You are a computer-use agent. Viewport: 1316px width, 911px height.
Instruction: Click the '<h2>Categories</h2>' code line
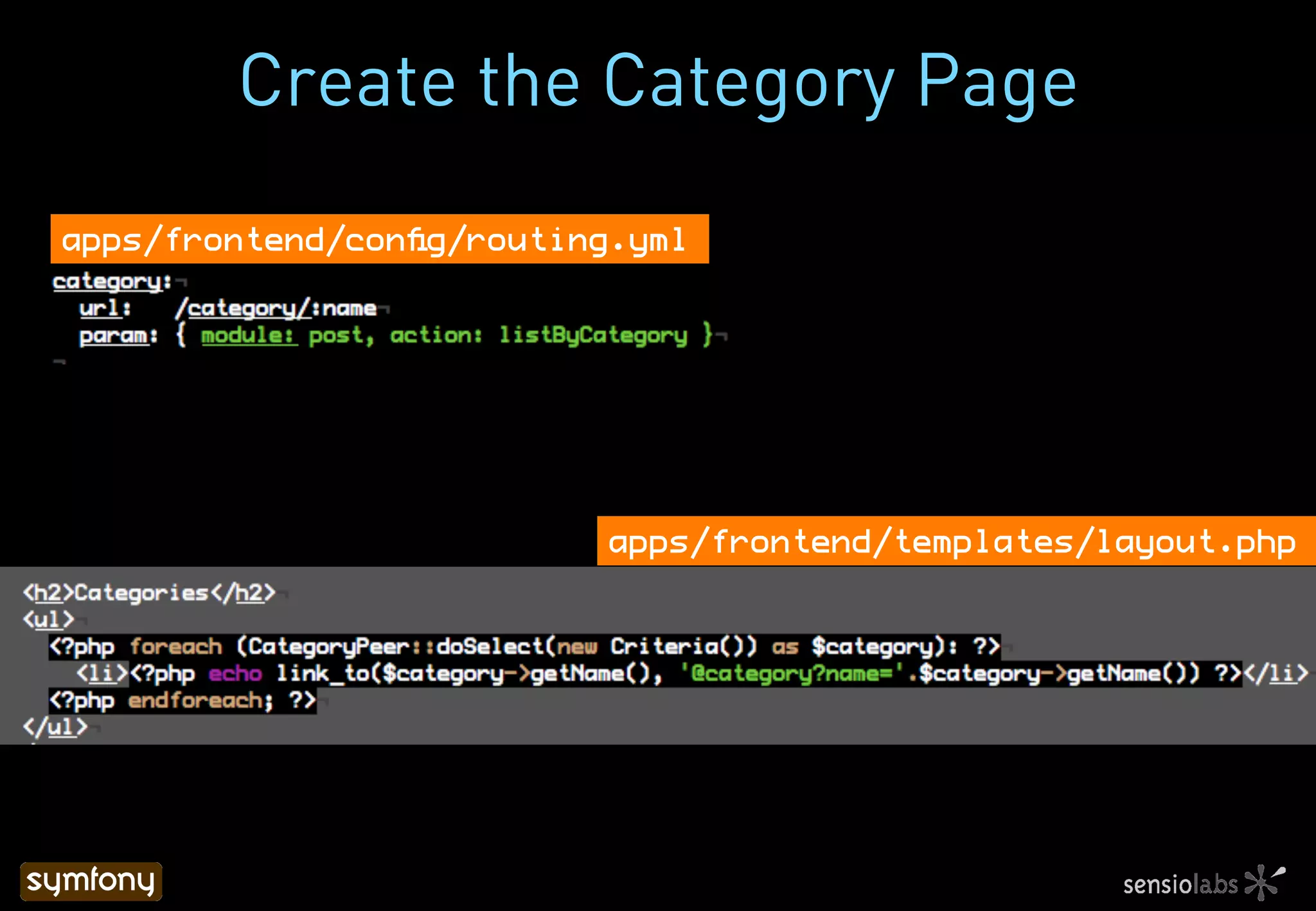(x=149, y=592)
